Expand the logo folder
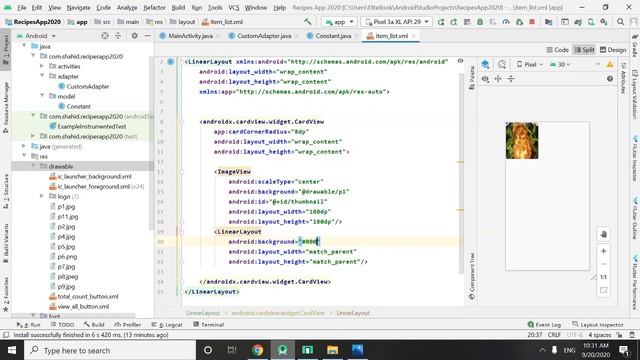The height and width of the screenshot is (360, 640). pyautogui.click(x=42, y=196)
